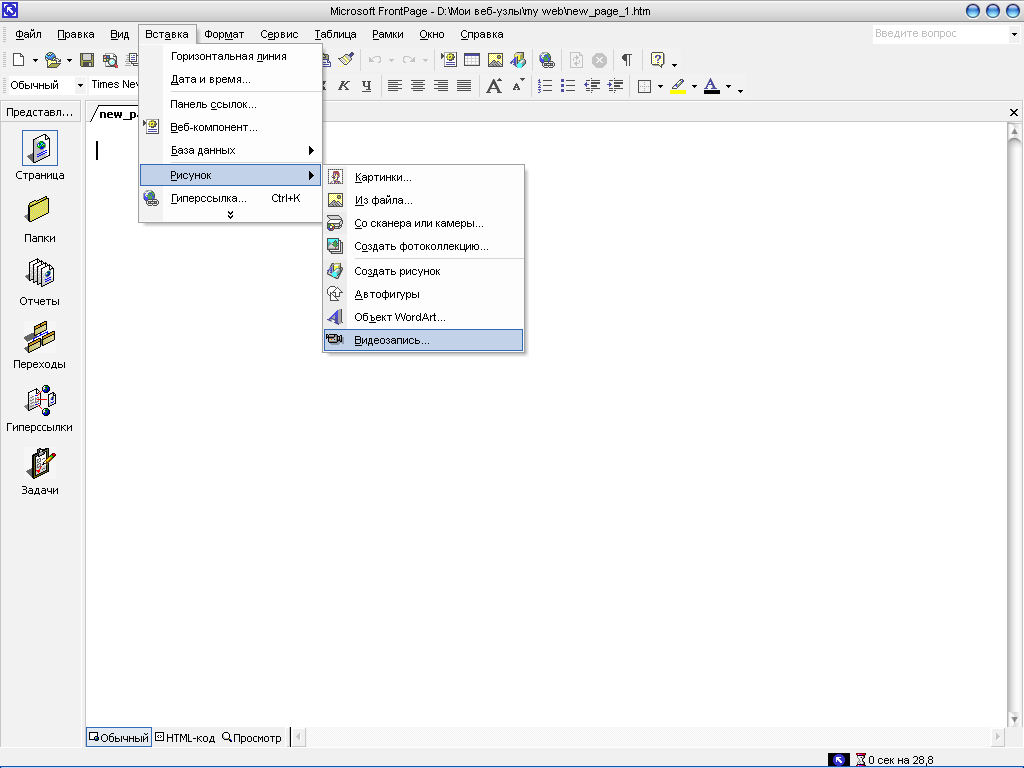Choose Картинки in picture submenu

[424, 177]
